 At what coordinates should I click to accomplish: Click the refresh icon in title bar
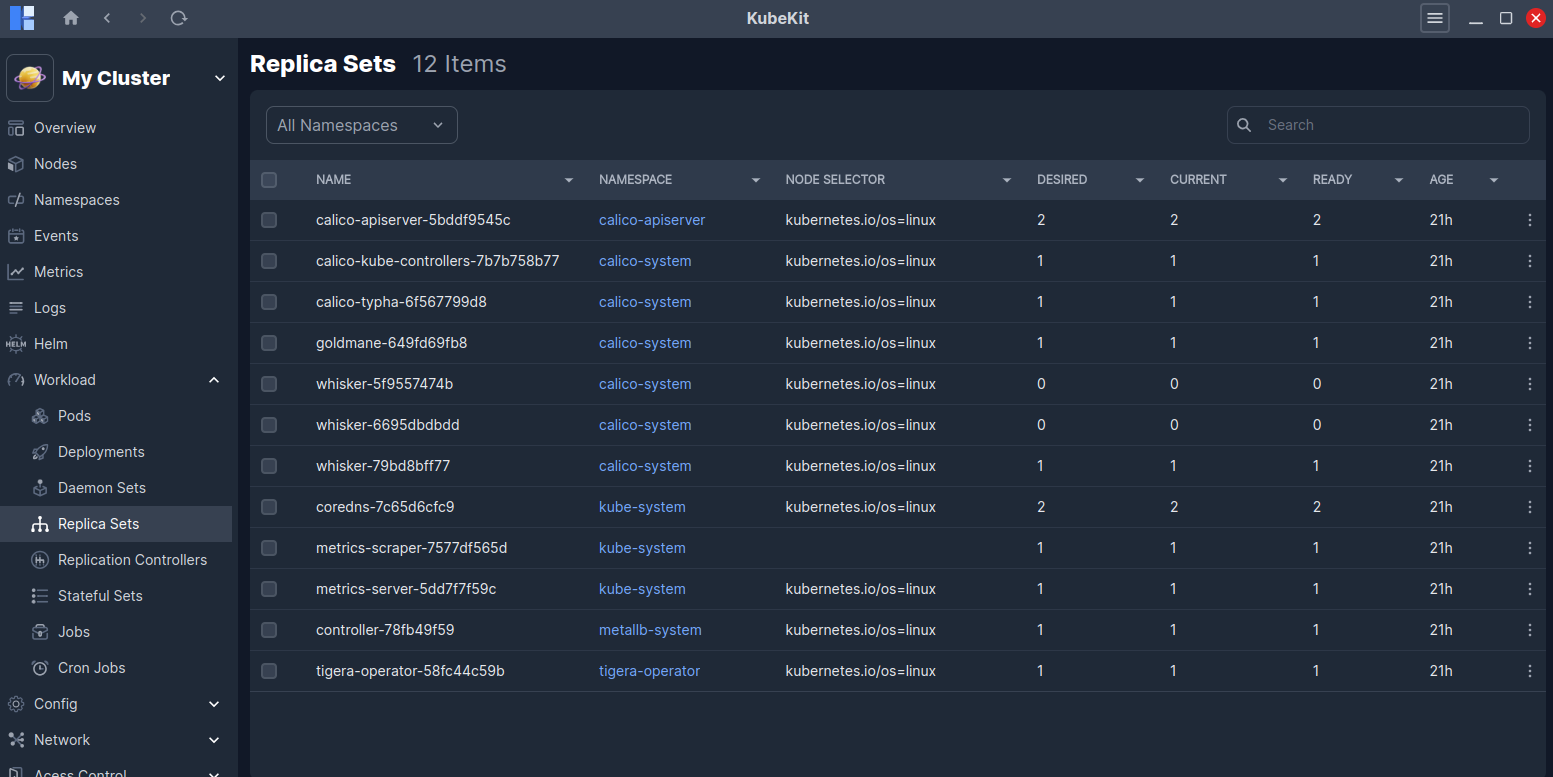click(x=179, y=18)
